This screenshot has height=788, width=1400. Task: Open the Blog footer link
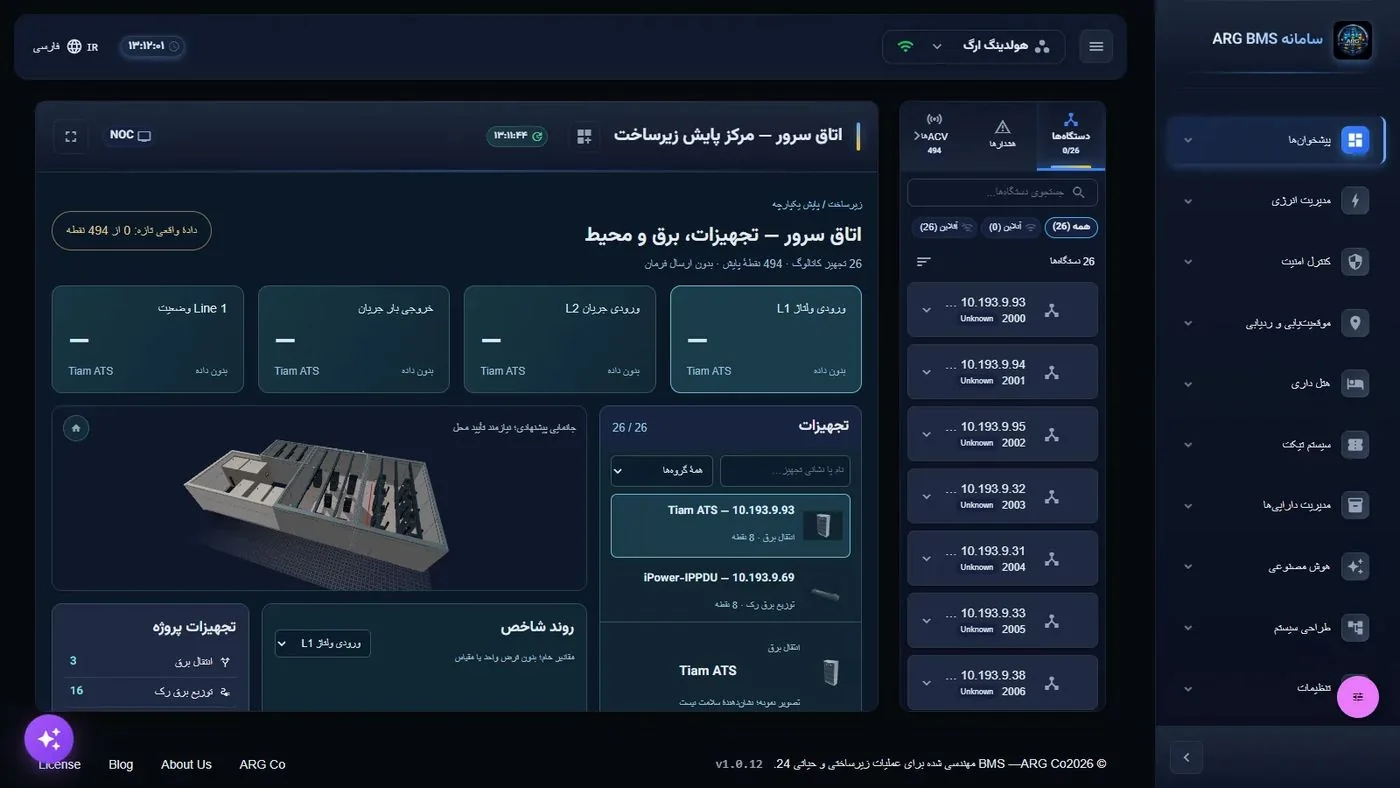(x=121, y=764)
